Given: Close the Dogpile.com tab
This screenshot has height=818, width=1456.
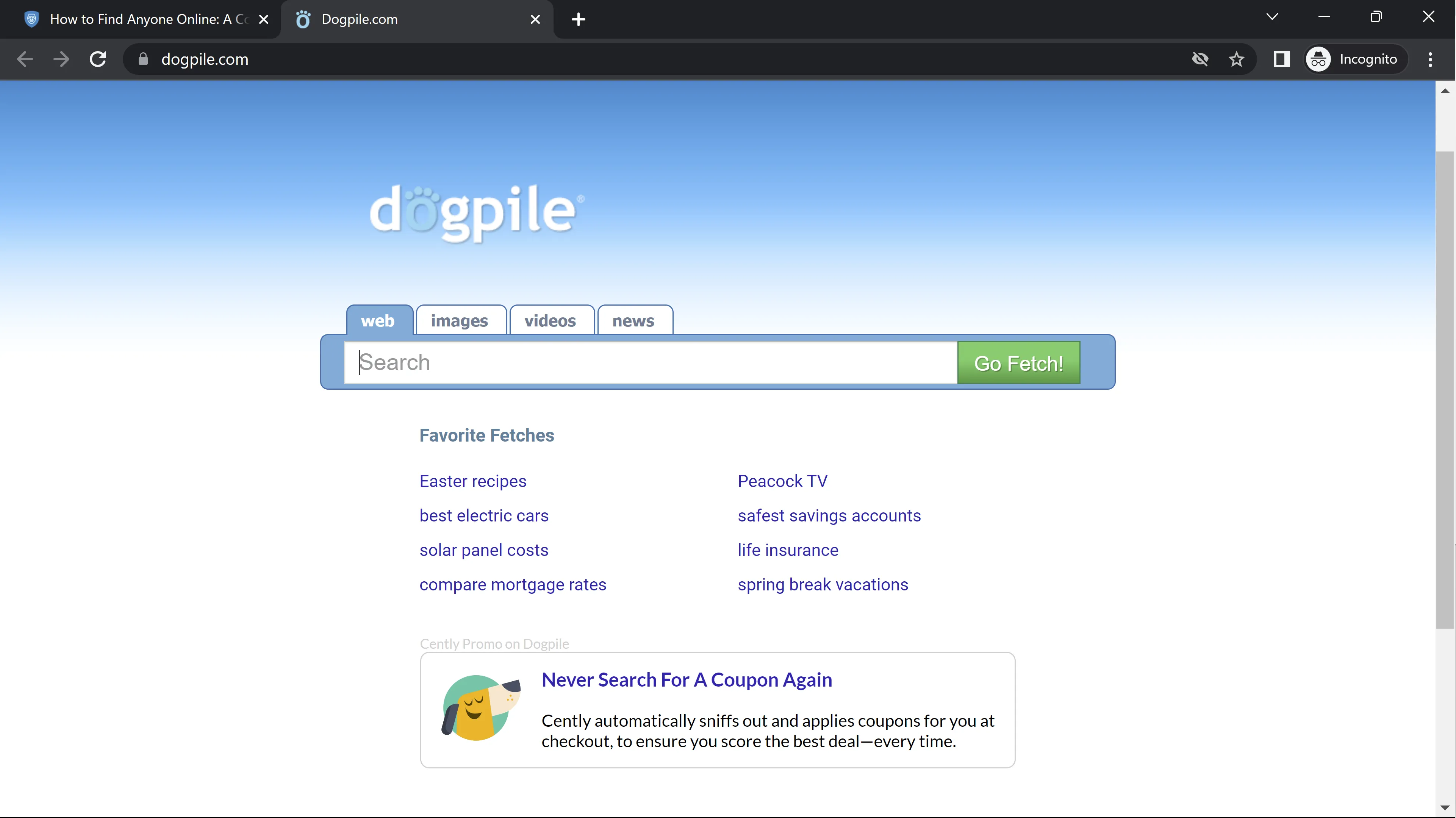Looking at the screenshot, I should [535, 20].
